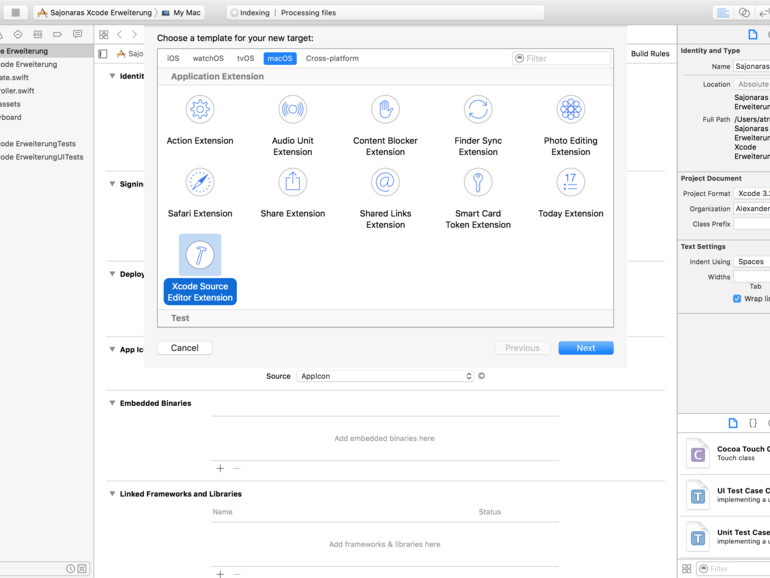Click the Organization text field

coord(751,209)
